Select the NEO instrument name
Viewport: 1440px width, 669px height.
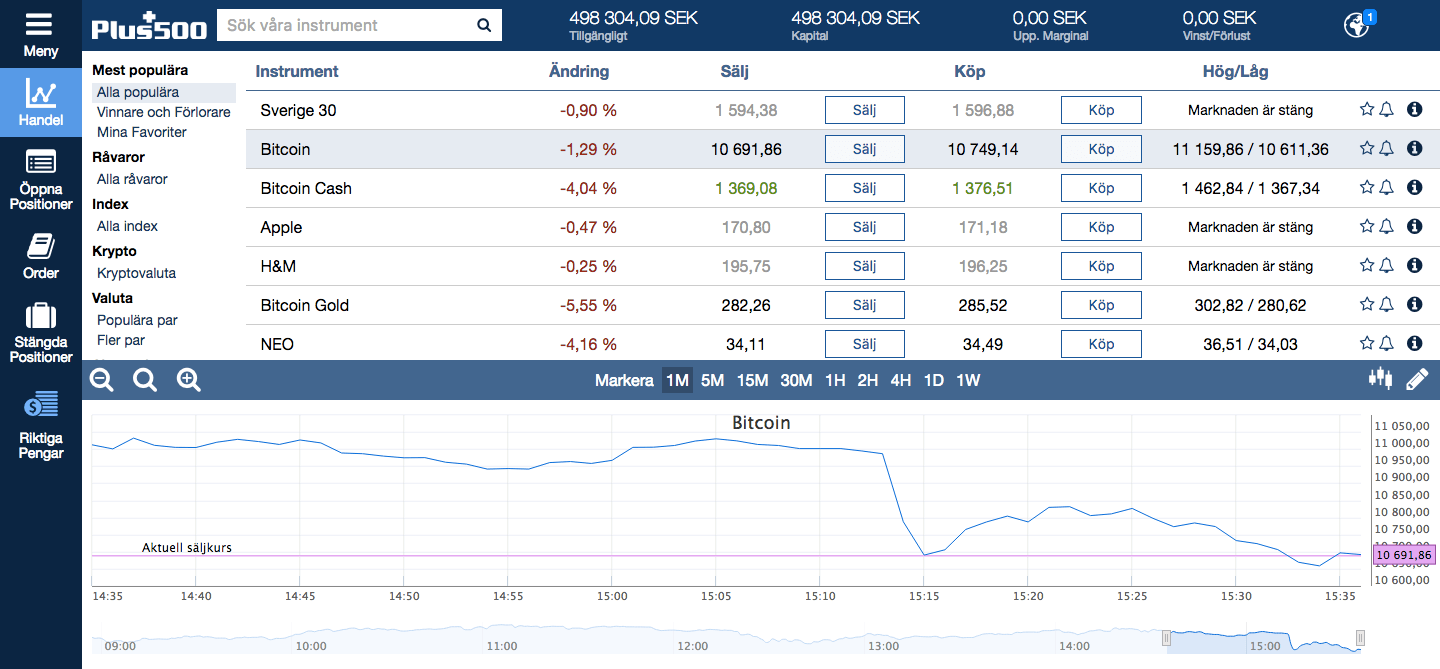[x=277, y=344]
